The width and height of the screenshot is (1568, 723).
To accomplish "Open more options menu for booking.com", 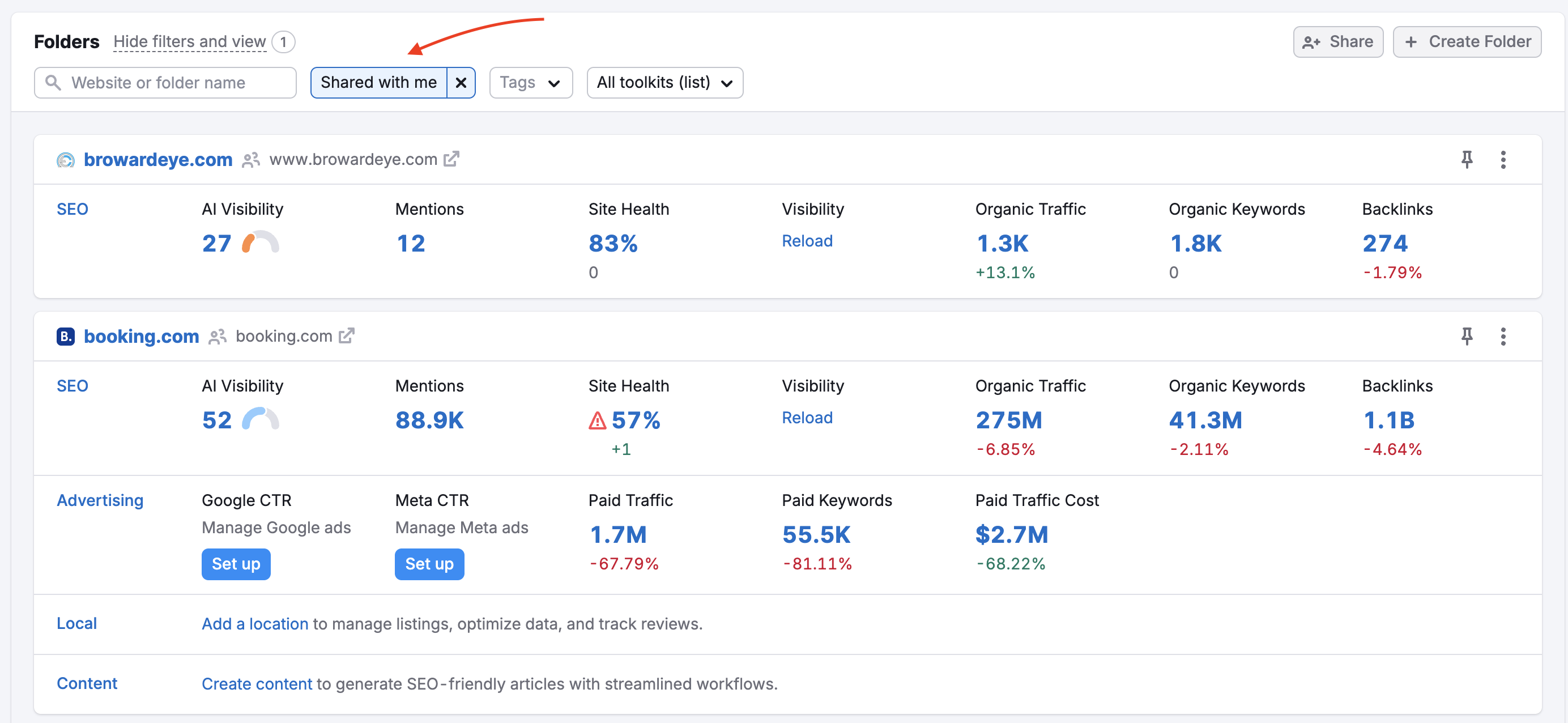I will click(1502, 336).
